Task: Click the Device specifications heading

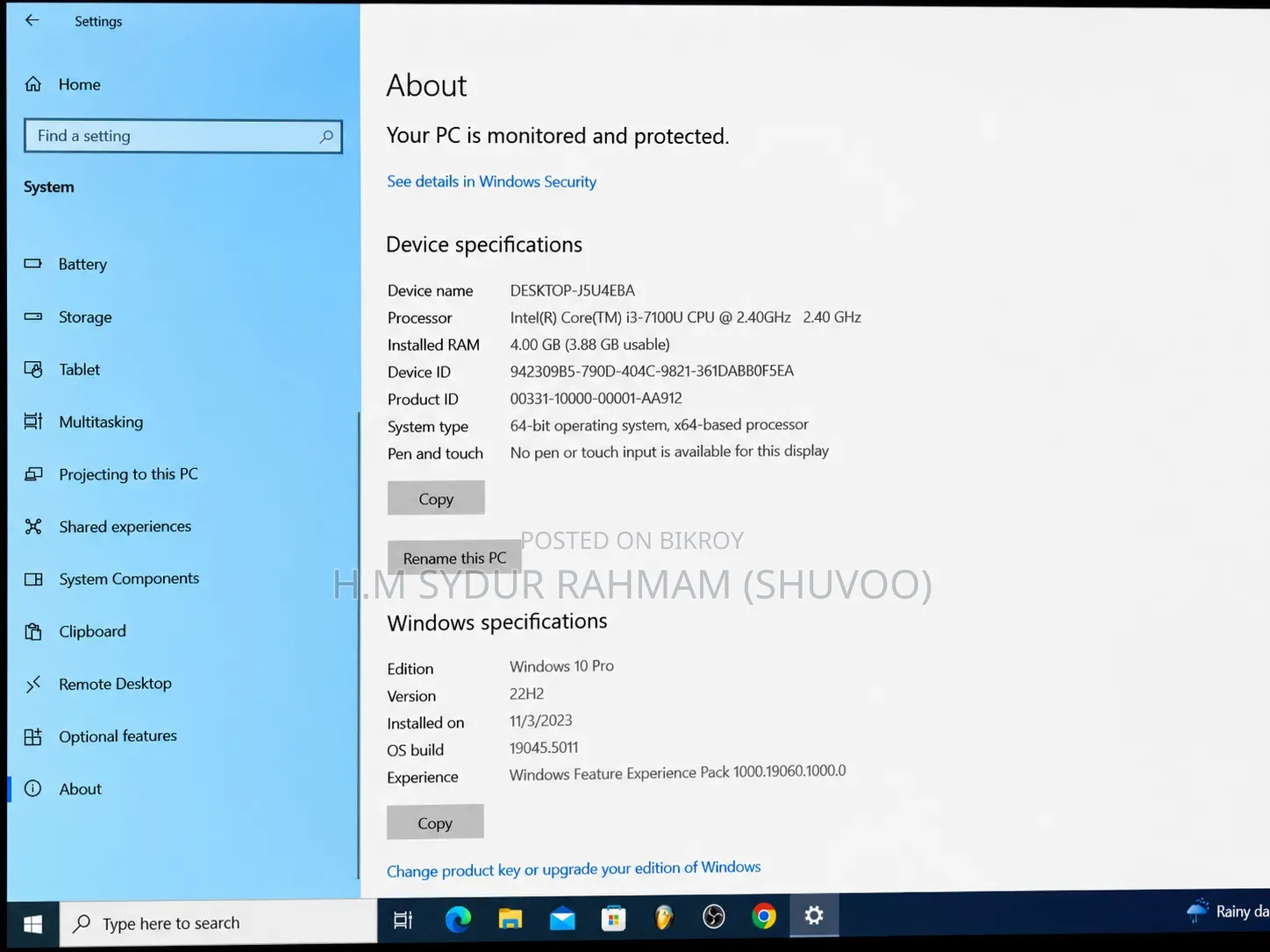Action: coord(484,245)
